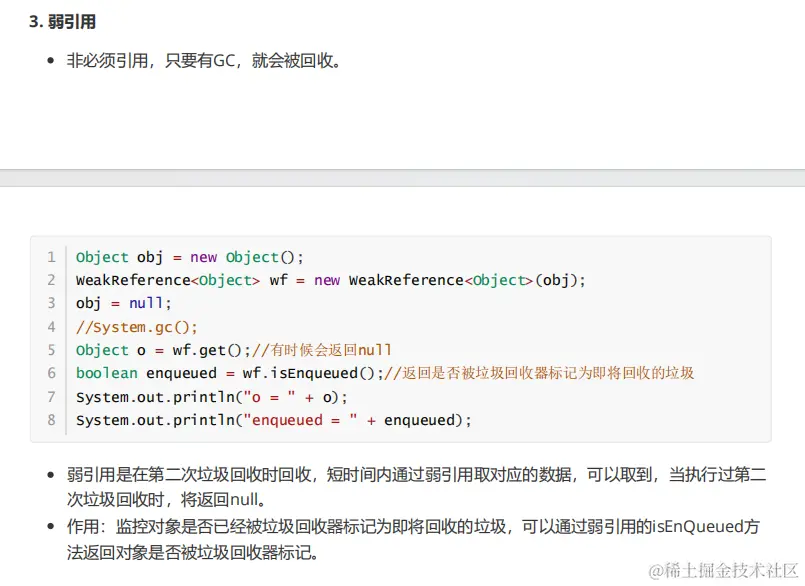Viewport: 805px width, 586px height.
Task: Click code line "Object o = wf.get();"
Action: [x=163, y=350]
